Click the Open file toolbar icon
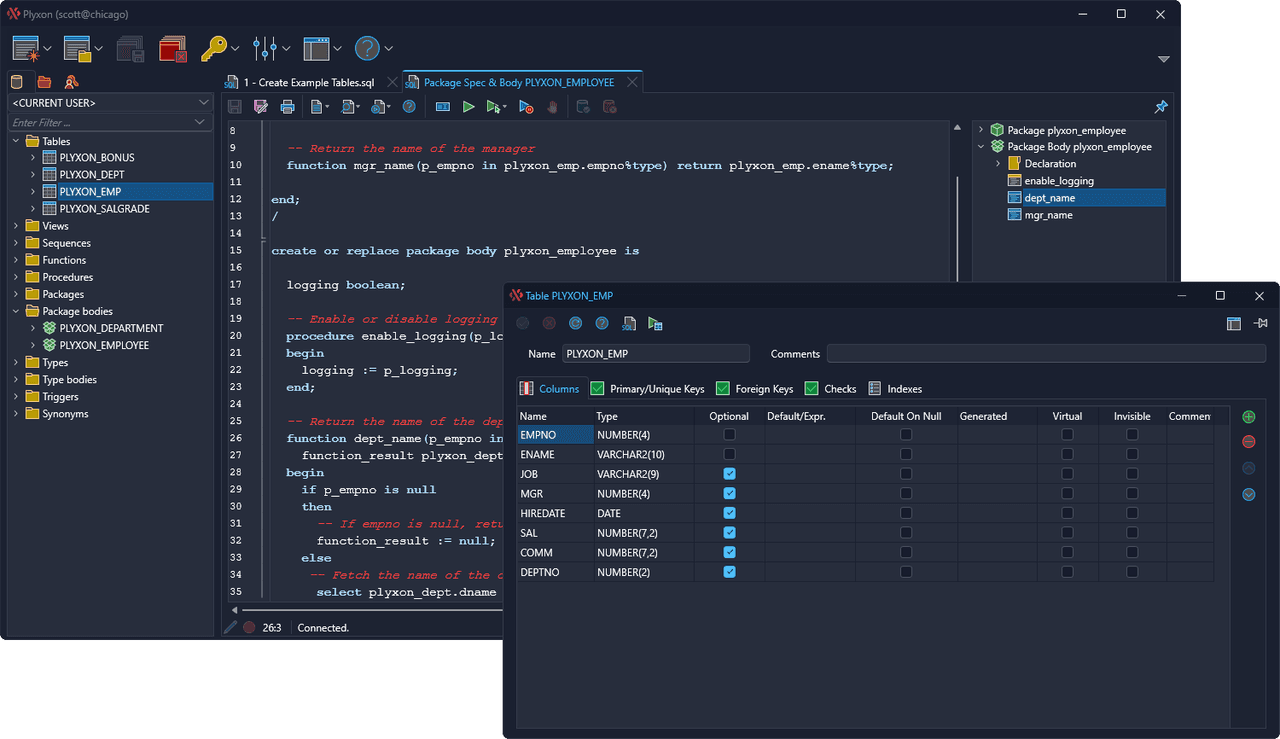 pyautogui.click(x=78, y=48)
